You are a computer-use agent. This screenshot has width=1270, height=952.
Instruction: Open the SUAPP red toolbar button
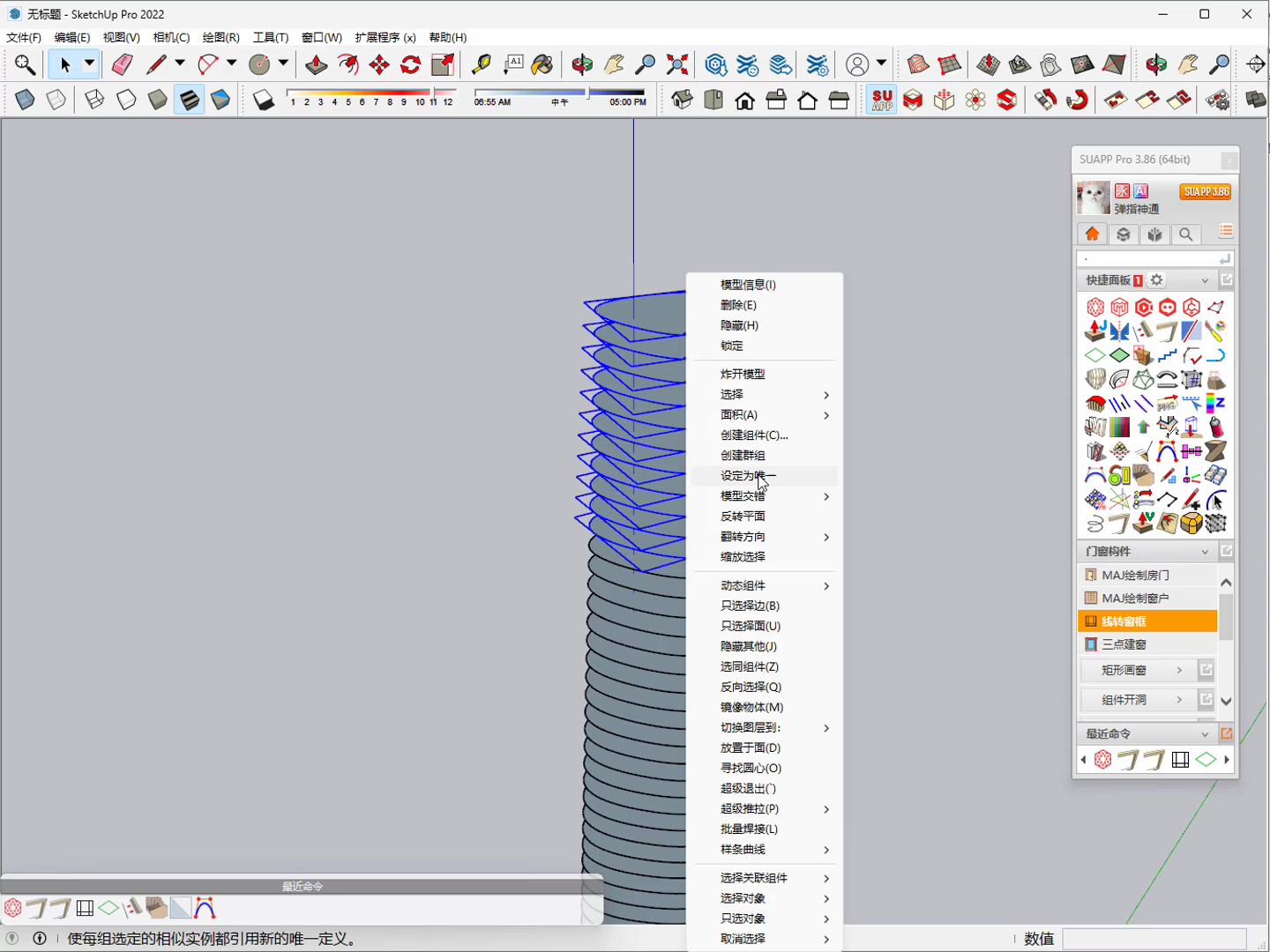pyautogui.click(x=882, y=100)
